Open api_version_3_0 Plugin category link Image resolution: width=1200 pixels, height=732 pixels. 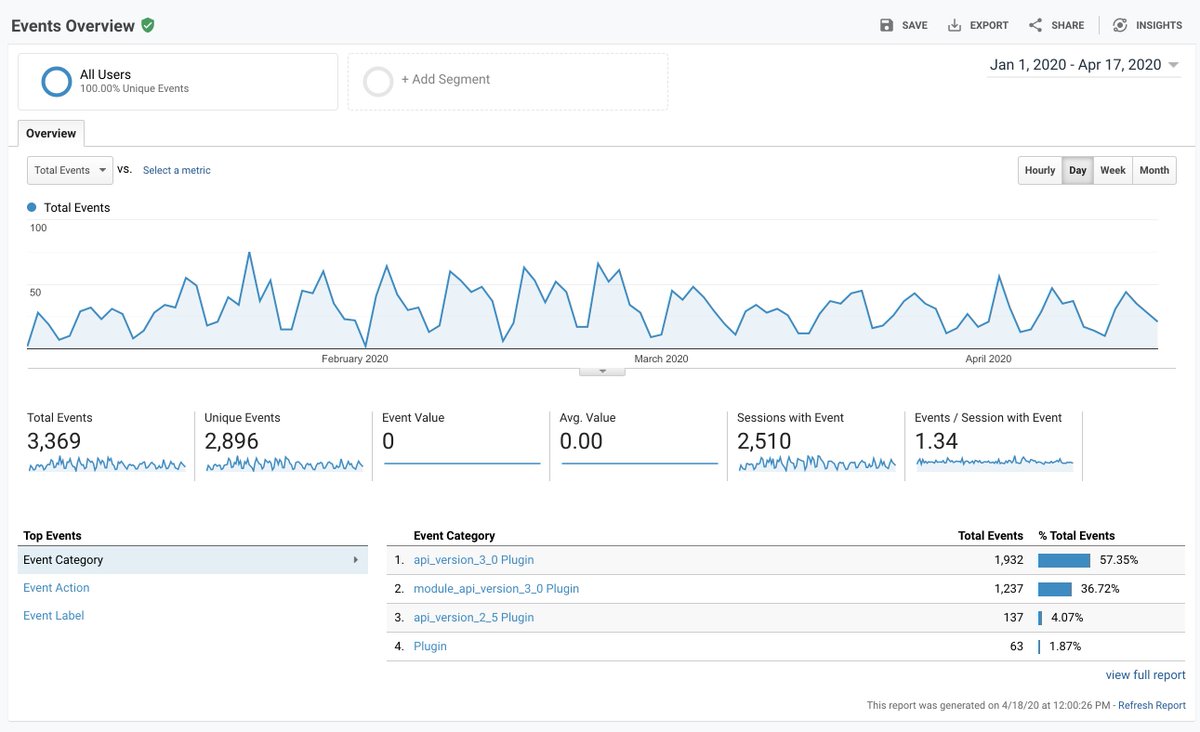(474, 560)
